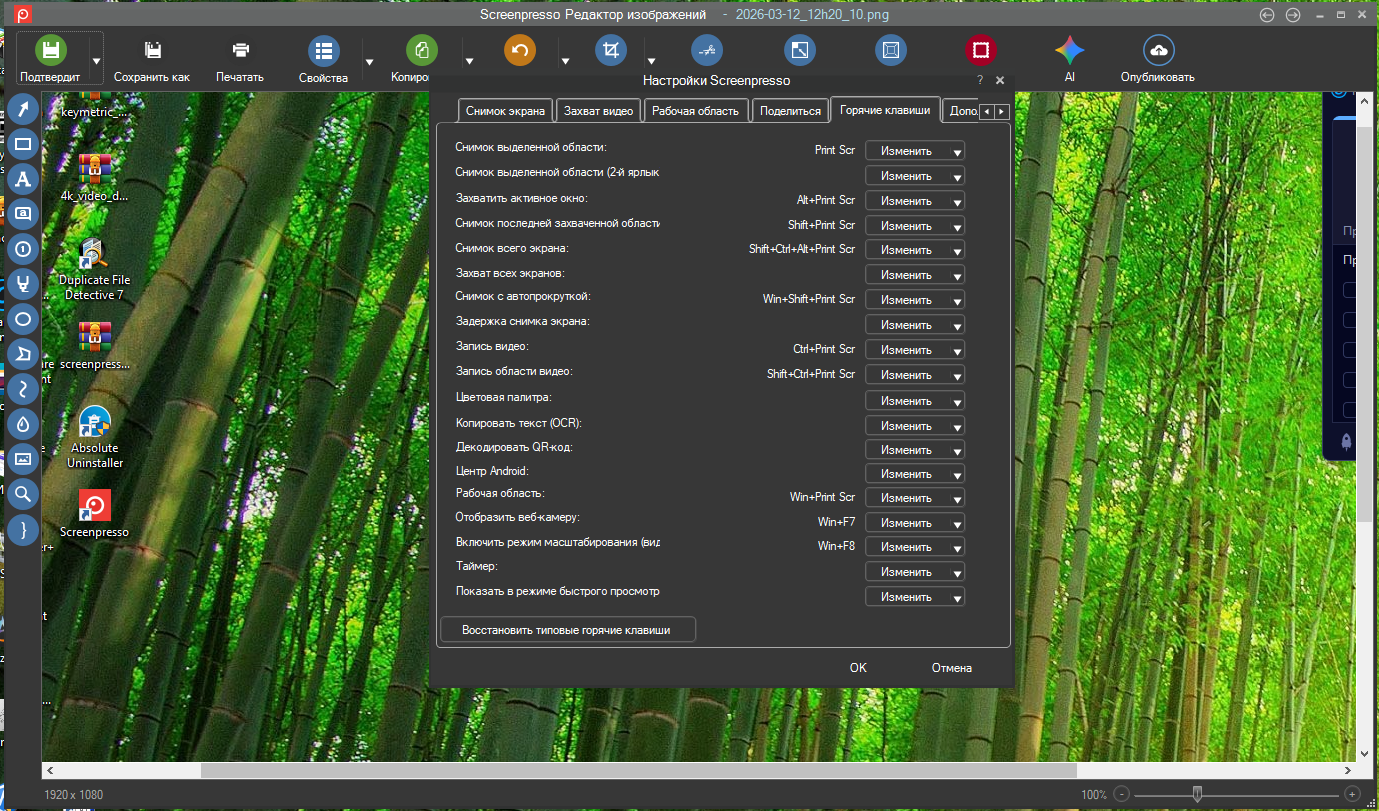The image size is (1379, 811).
Task: Select the Text tool with letter A
Action: click(x=23, y=179)
